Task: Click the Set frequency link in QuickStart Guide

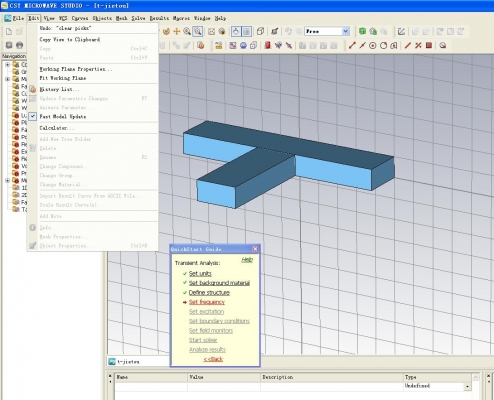Action: point(207,302)
